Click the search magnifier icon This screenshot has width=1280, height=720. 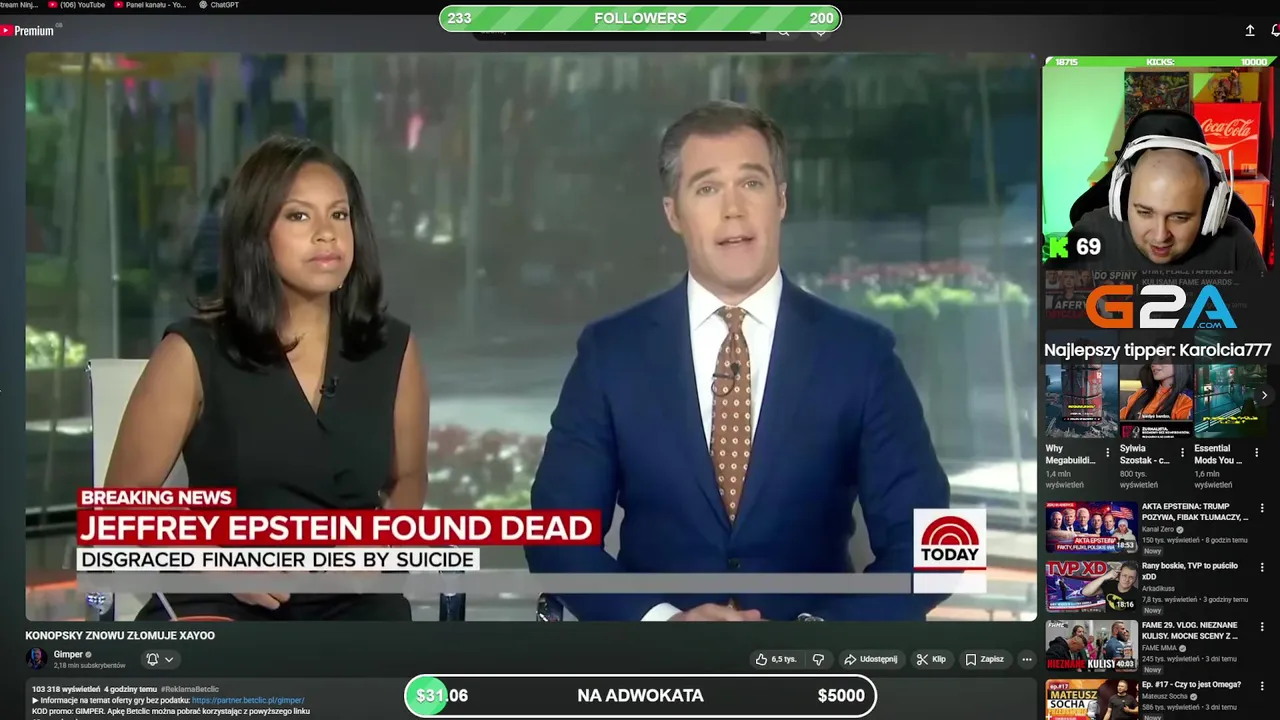(783, 31)
